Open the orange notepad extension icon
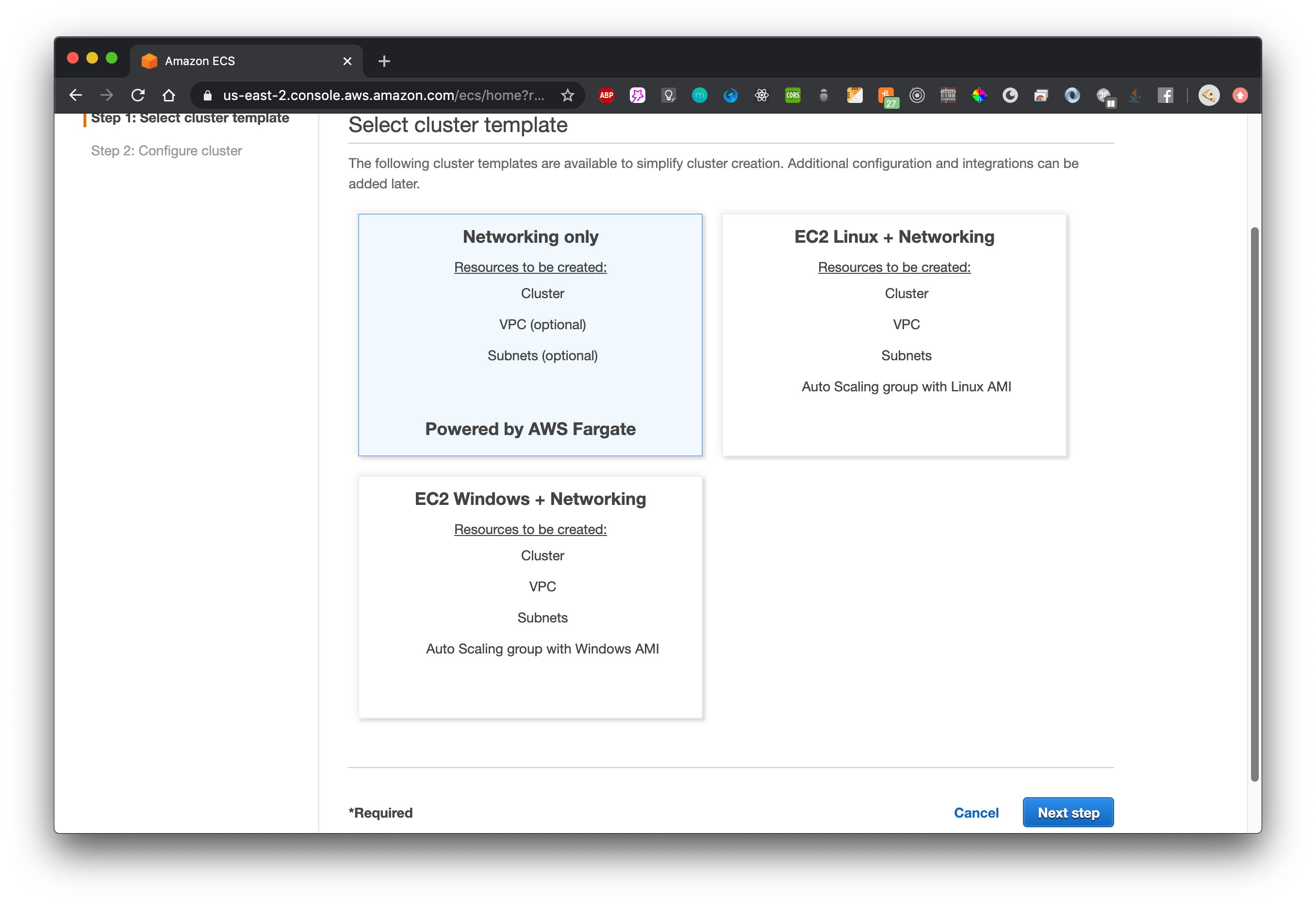The image size is (1316, 905). pyautogui.click(x=855, y=95)
